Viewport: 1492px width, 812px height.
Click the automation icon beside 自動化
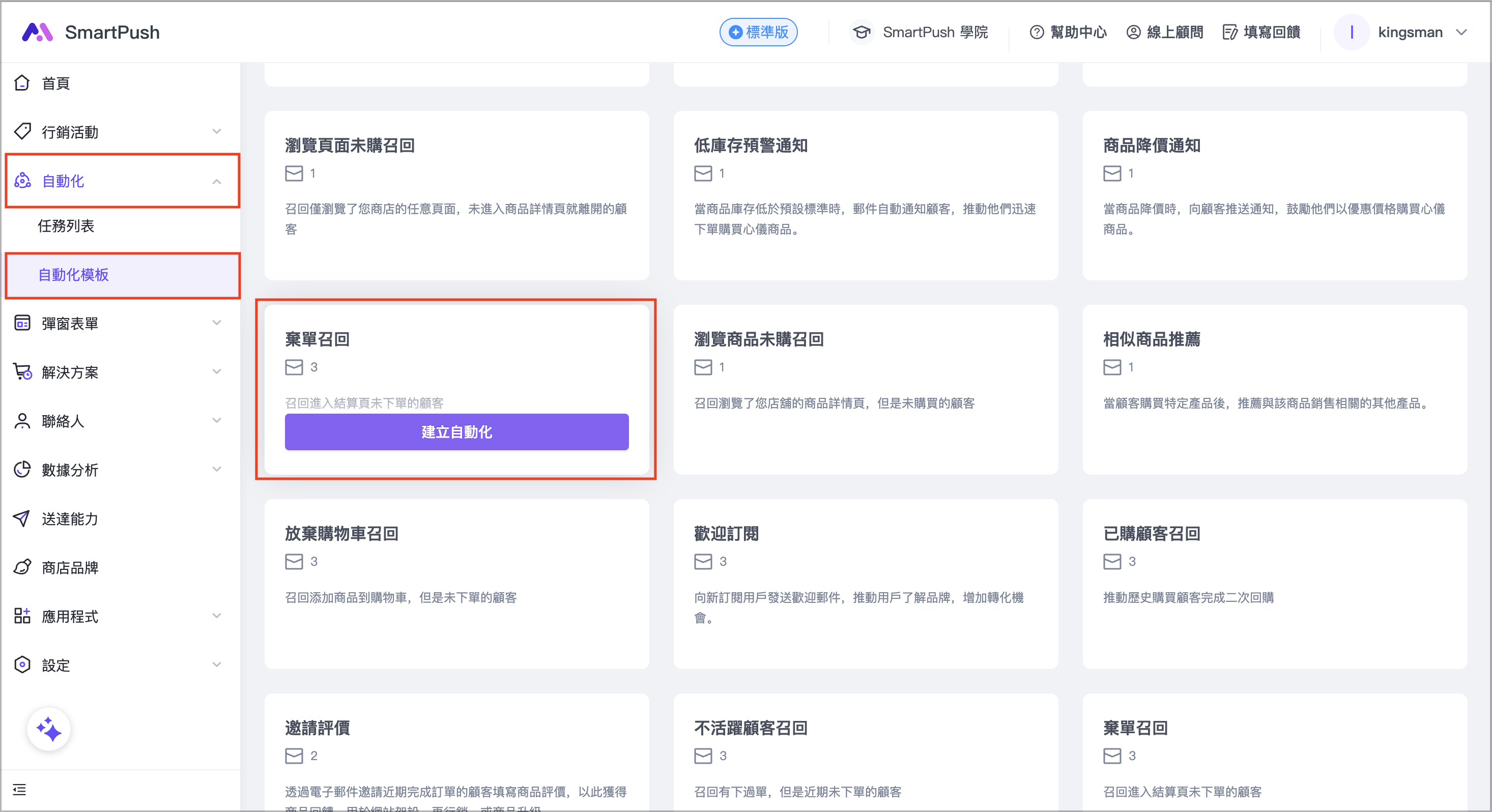pyautogui.click(x=22, y=181)
